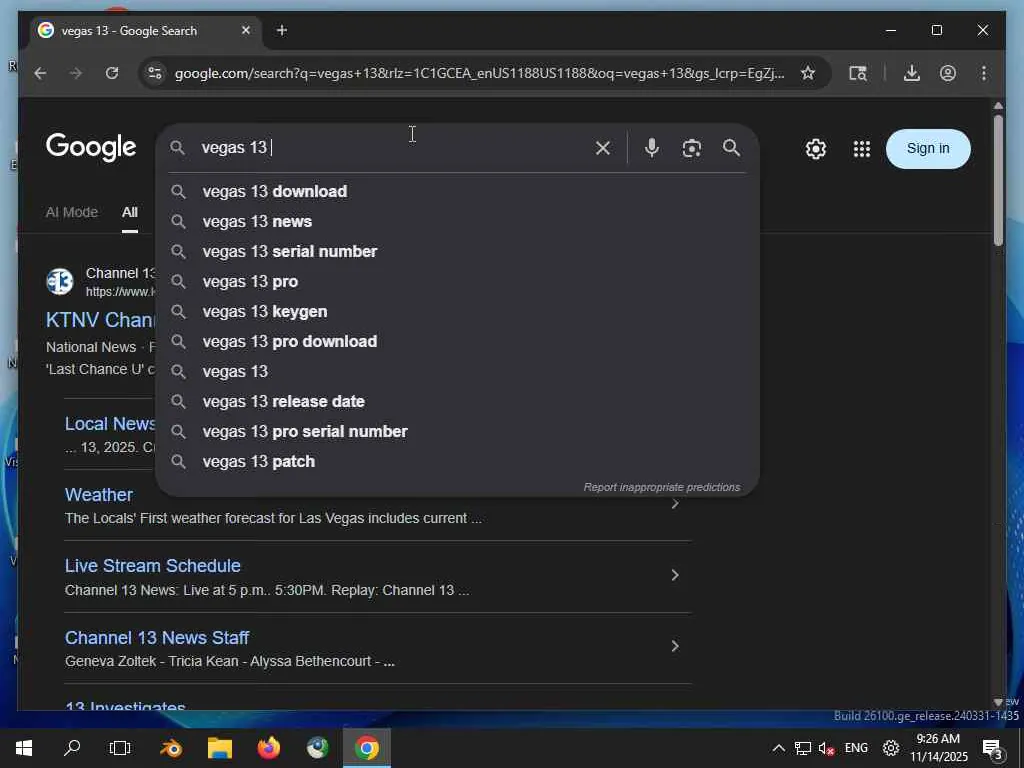Choose suggestion 'vegas 13 patch'
The image size is (1024, 768).
click(457, 462)
